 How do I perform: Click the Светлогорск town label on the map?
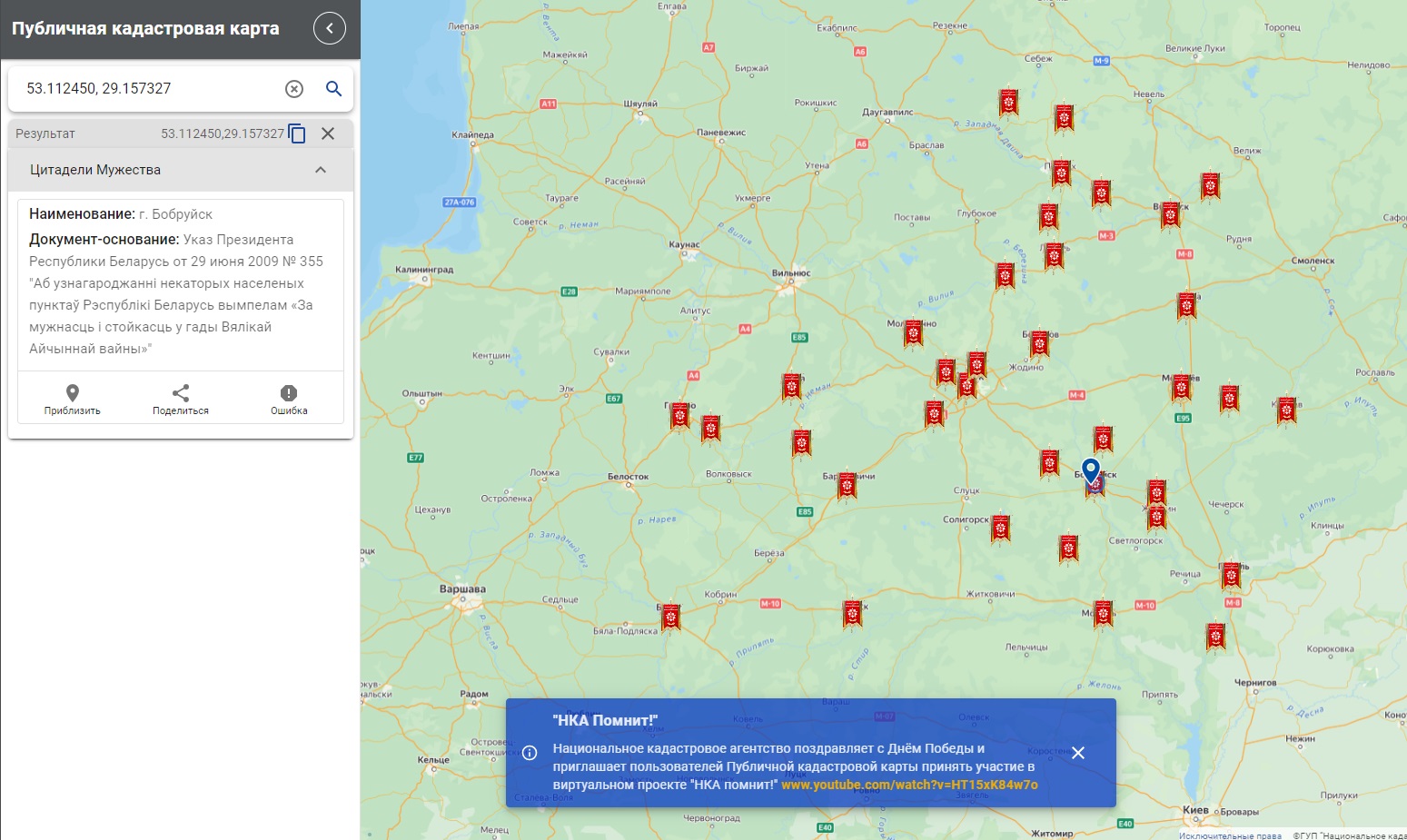[x=1135, y=540]
